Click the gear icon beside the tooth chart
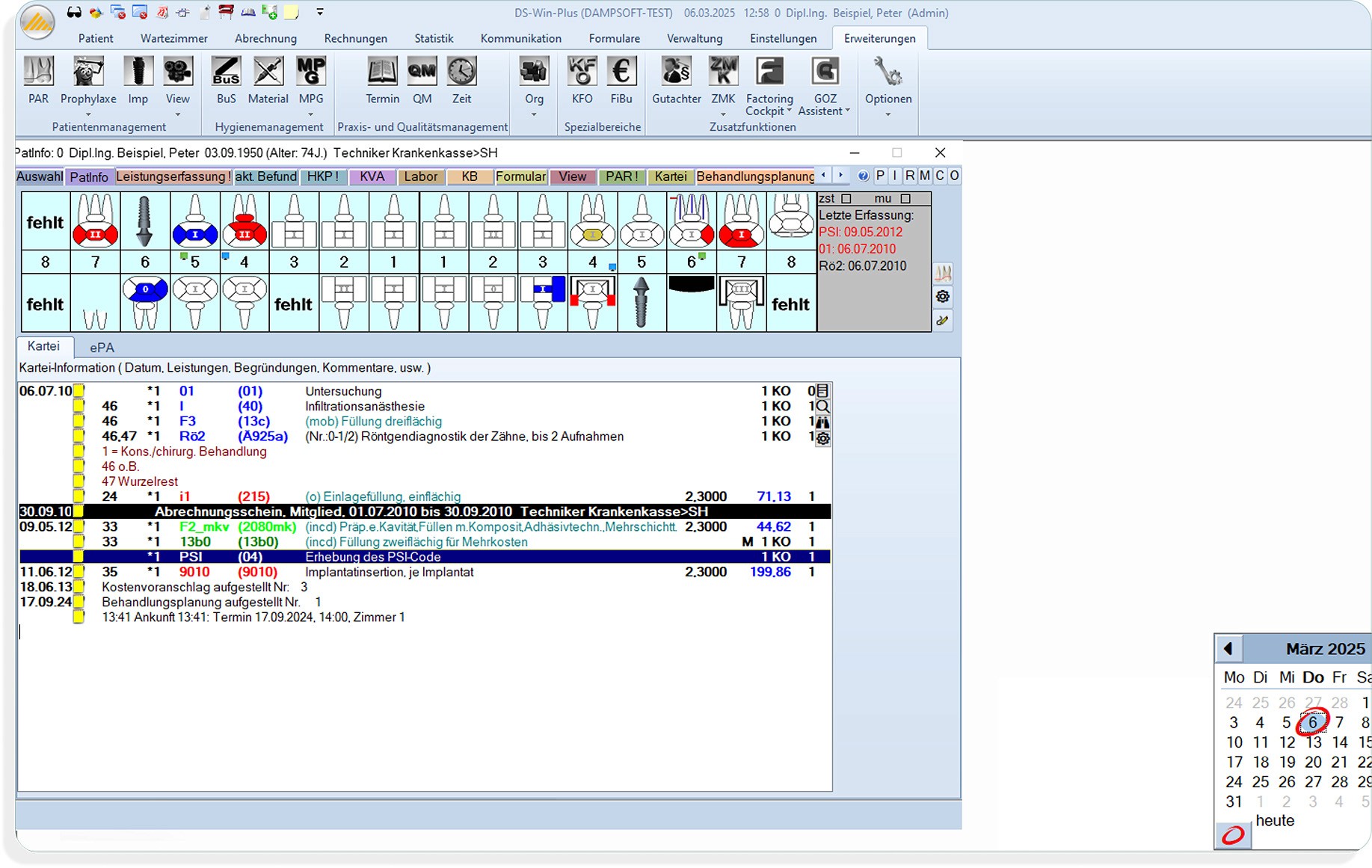This screenshot has height=868, width=1372. tap(943, 297)
